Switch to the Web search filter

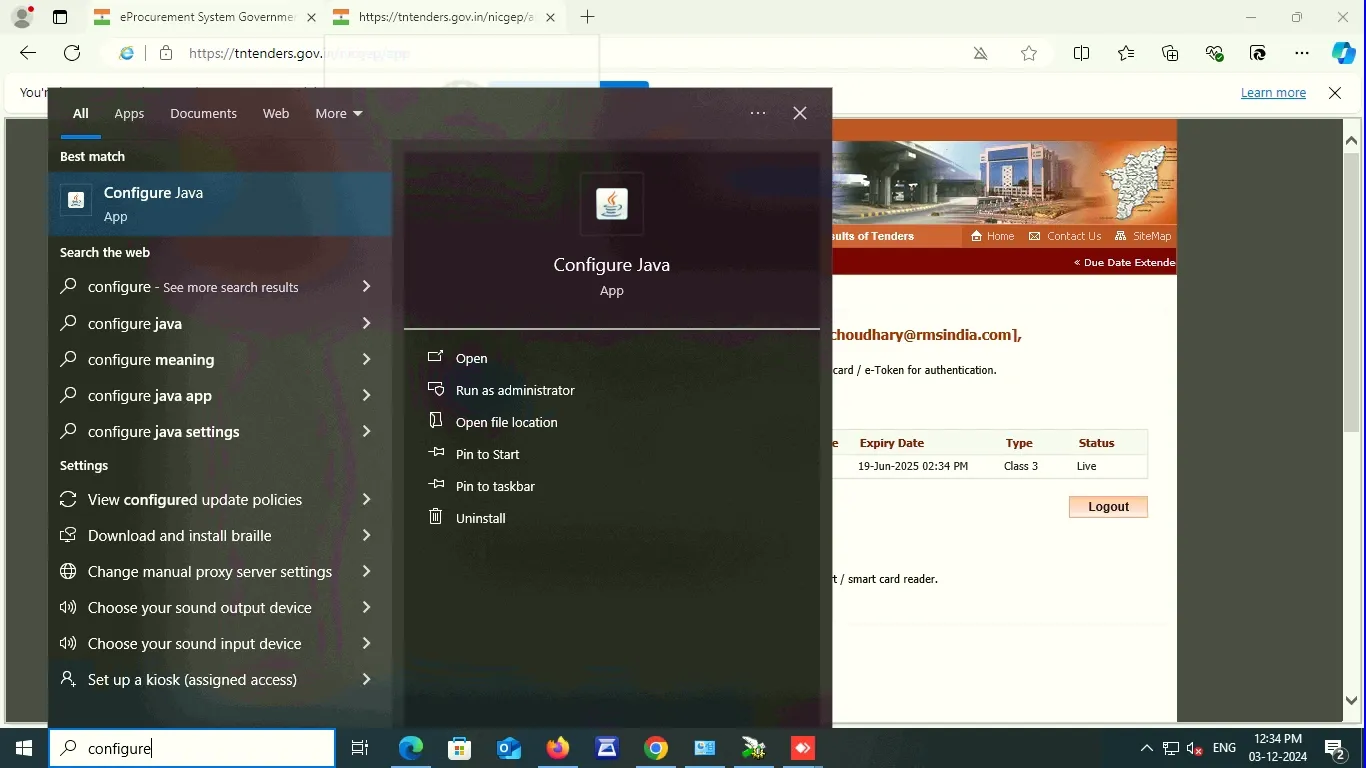[x=276, y=113]
